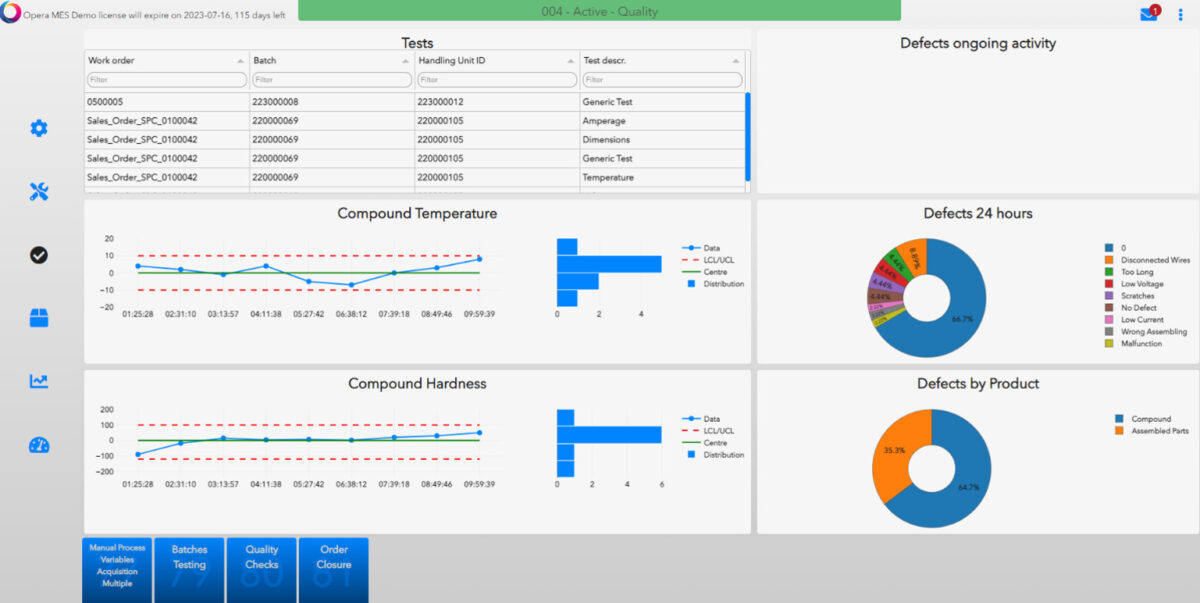The width and height of the screenshot is (1200, 603).
Task: Open the settings gear in sidebar
Action: click(x=39, y=128)
